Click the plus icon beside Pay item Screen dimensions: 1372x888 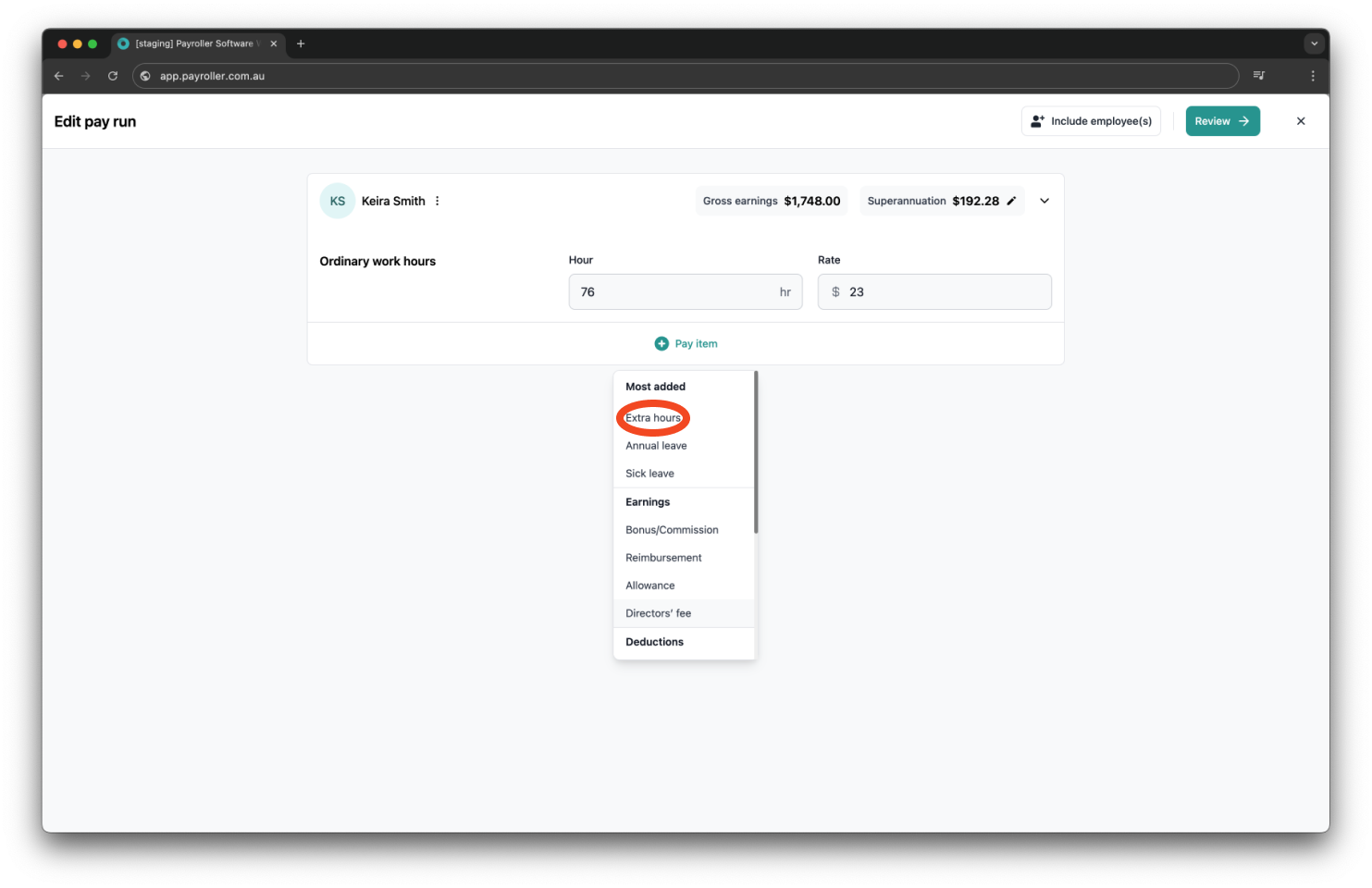661,343
